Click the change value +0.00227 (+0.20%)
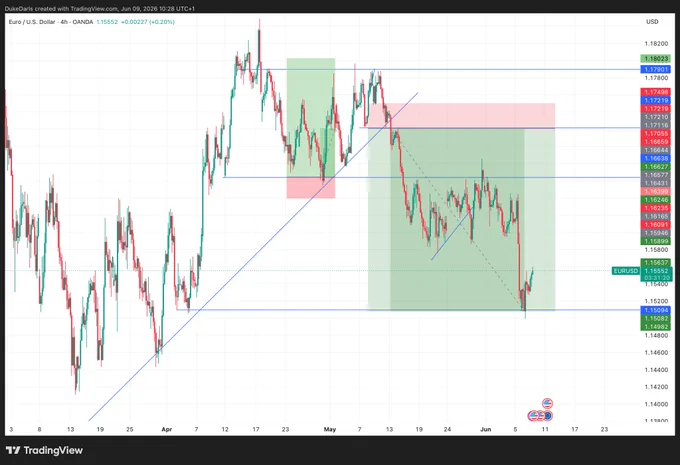The width and height of the screenshot is (680, 465). tap(148, 22)
